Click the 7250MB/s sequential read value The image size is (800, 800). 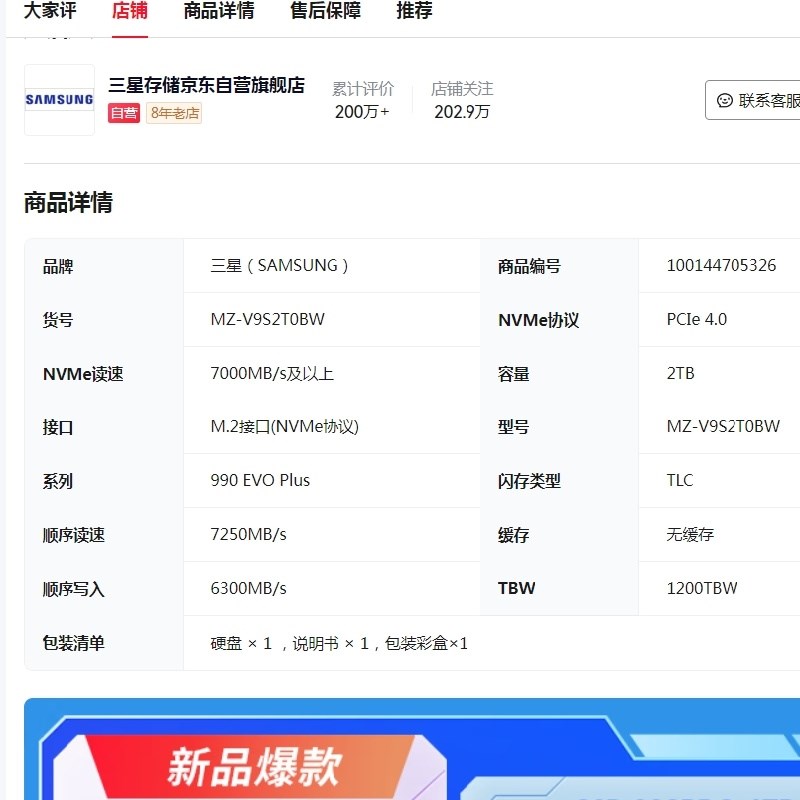click(x=248, y=535)
